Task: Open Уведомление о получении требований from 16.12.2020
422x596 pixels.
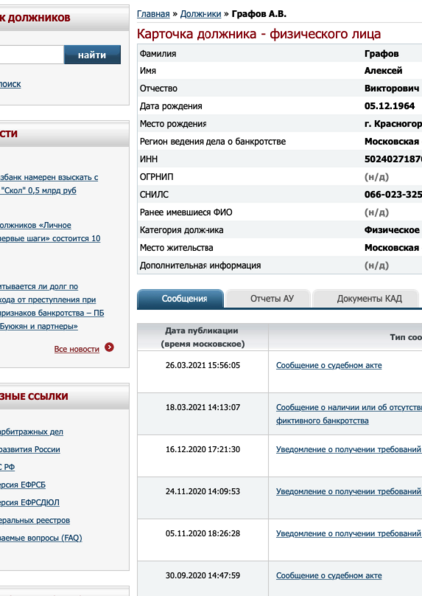Action: click(x=349, y=449)
